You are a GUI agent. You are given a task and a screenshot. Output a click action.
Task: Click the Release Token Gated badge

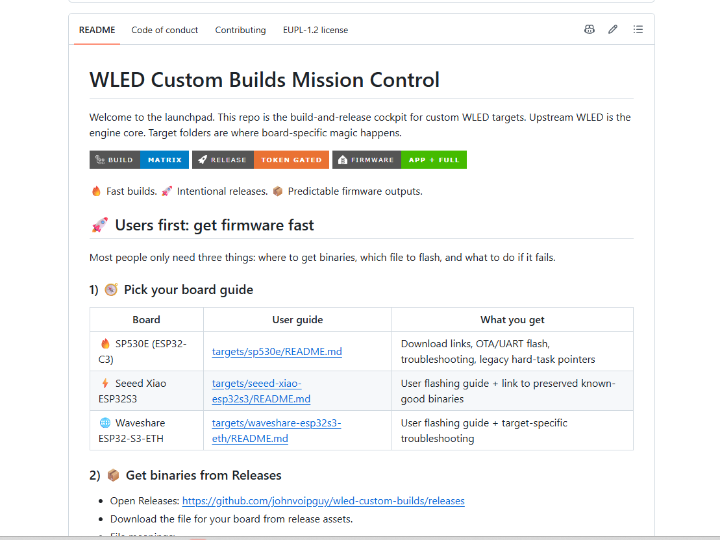click(x=260, y=160)
